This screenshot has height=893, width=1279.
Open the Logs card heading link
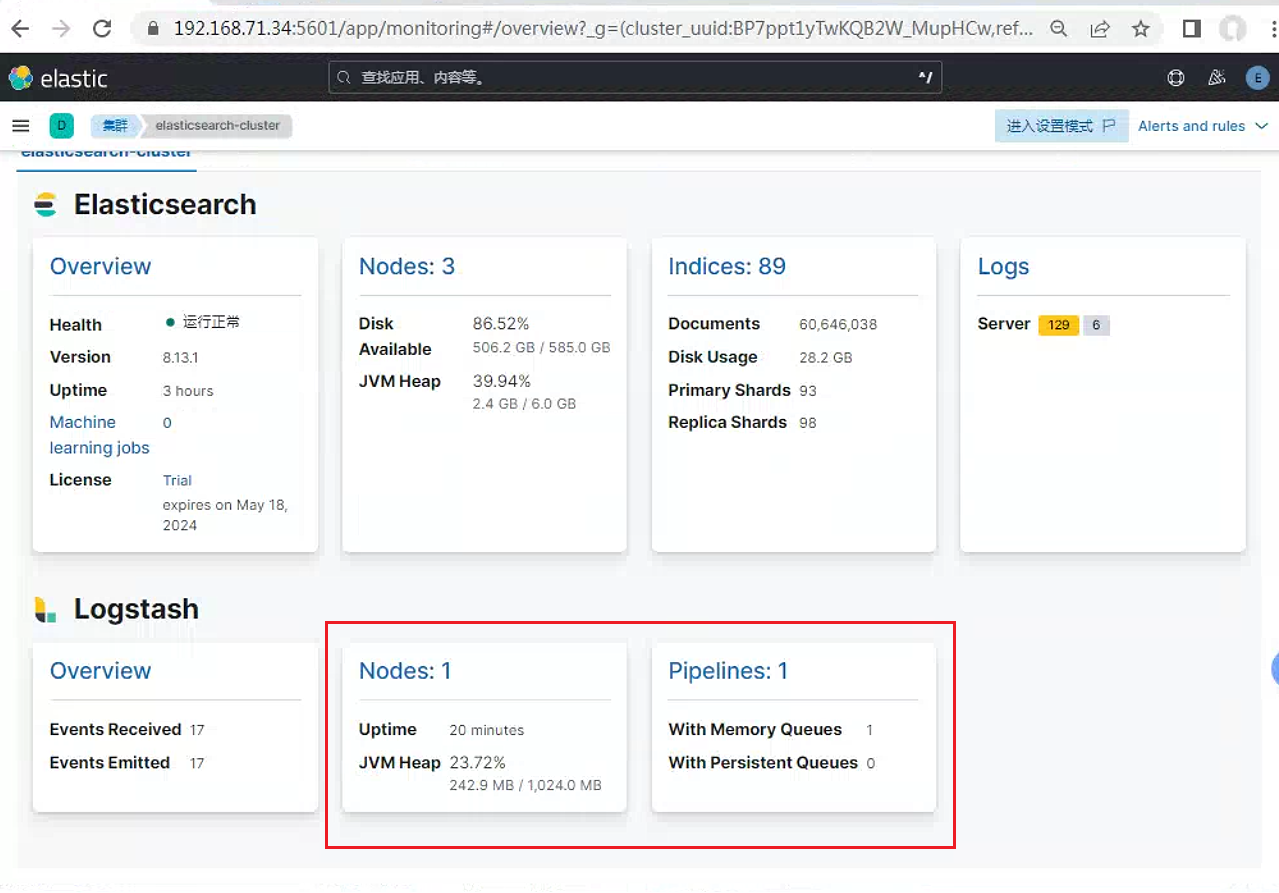point(1003,267)
